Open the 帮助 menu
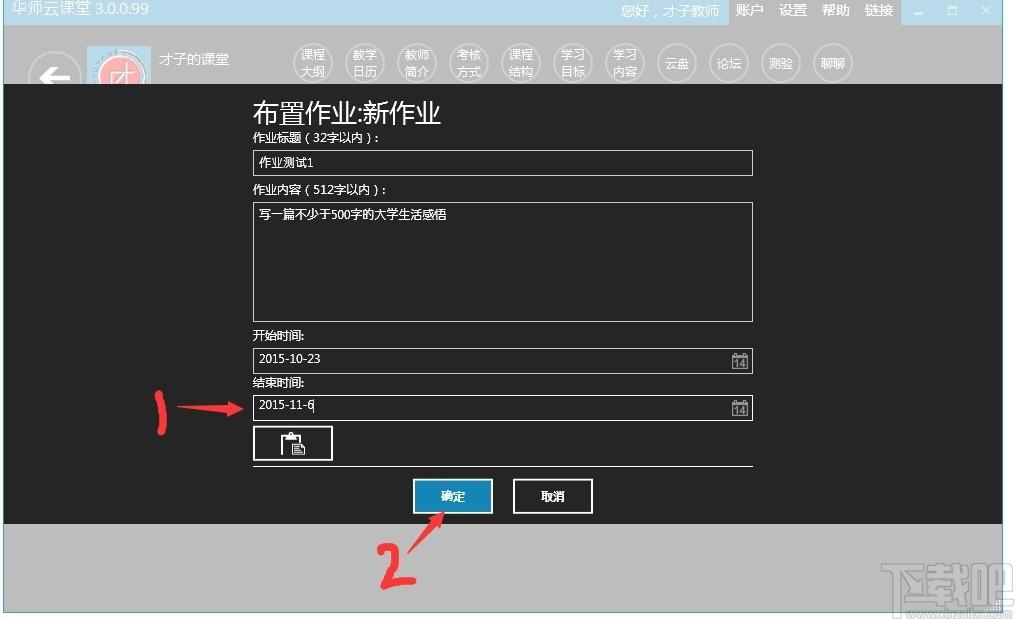Screen dimensions: 1016x619 coord(836,10)
